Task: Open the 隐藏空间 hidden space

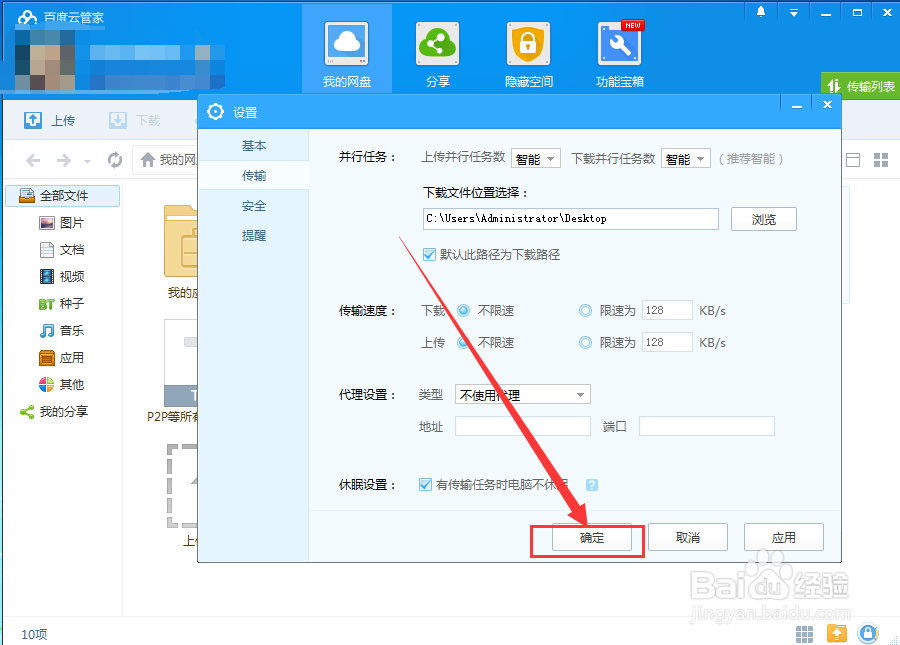Action: tap(527, 50)
